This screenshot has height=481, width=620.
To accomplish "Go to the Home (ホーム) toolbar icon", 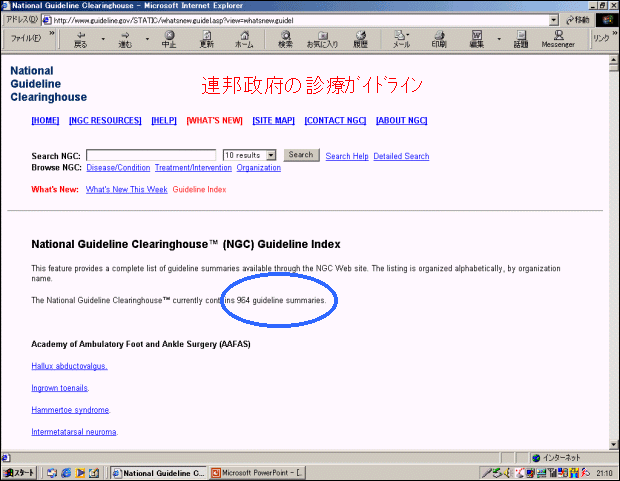I will click(x=244, y=39).
